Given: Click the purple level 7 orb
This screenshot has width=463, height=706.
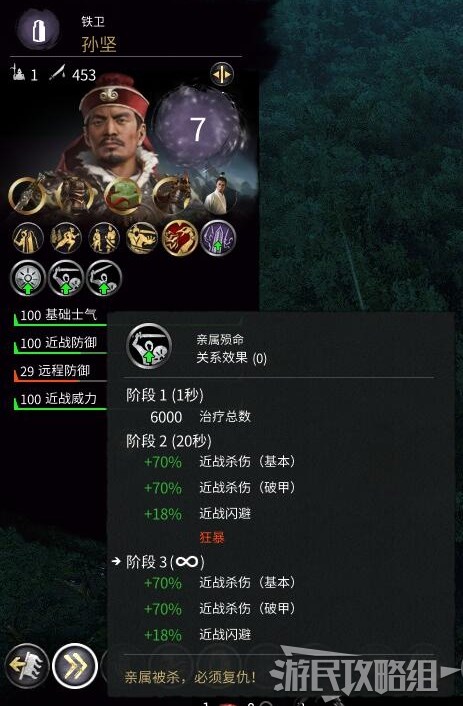Looking at the screenshot, I should [x=198, y=127].
